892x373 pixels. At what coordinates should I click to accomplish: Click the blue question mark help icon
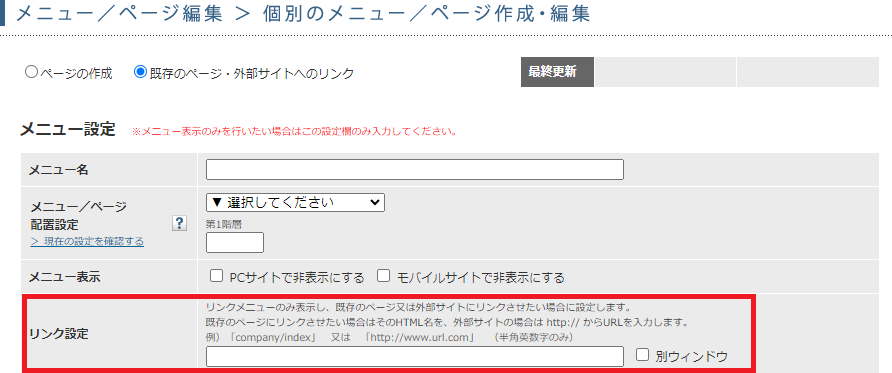coord(179,223)
